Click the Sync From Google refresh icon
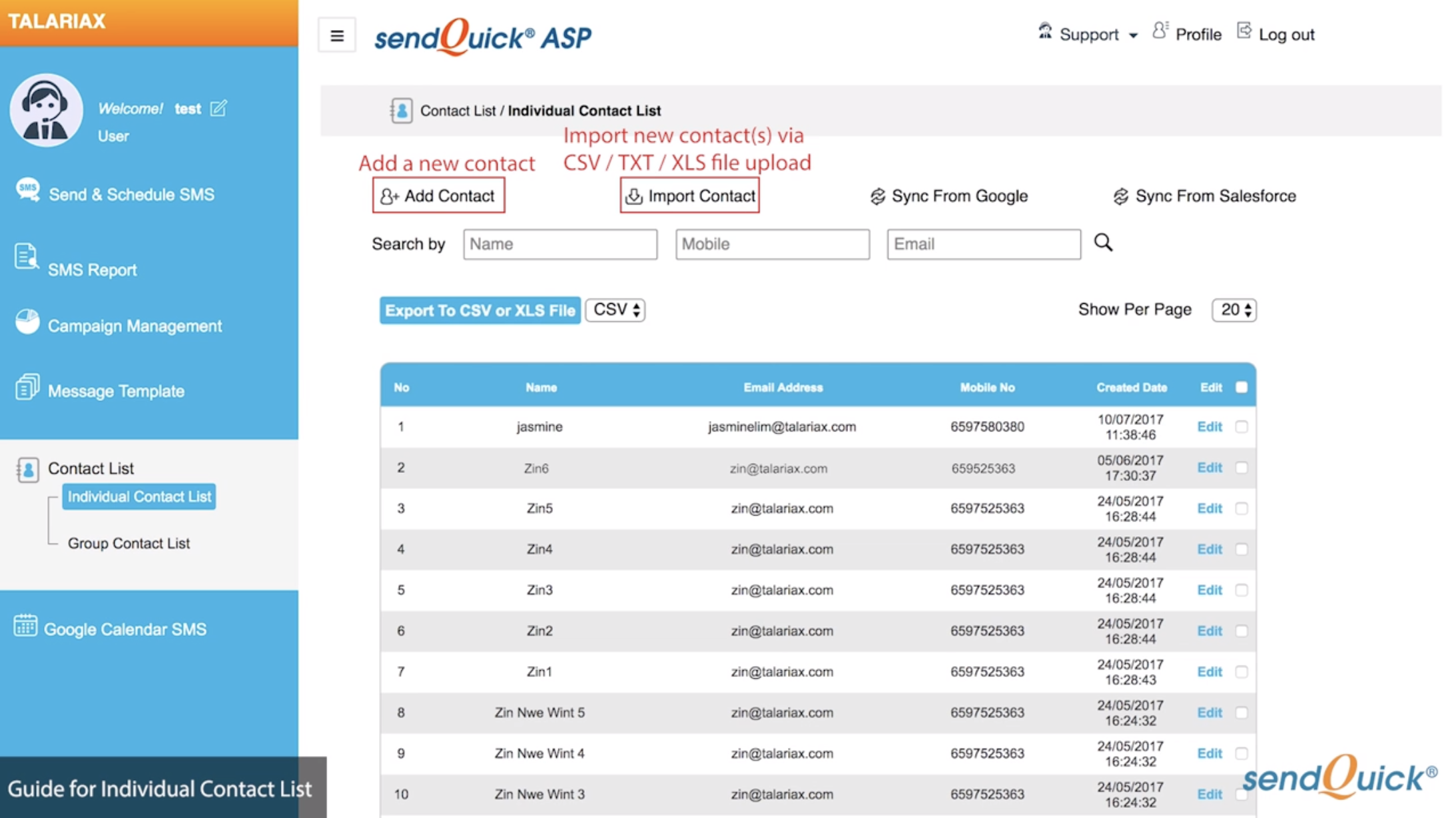1456x818 pixels. [x=877, y=196]
